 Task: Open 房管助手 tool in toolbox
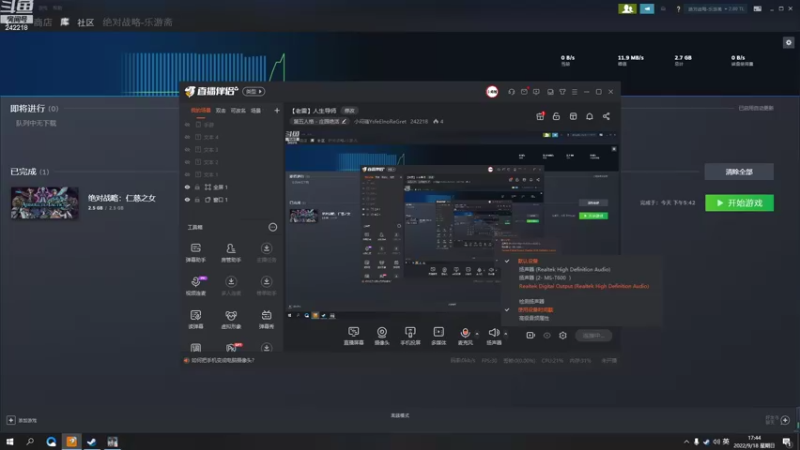pyautogui.click(x=231, y=253)
